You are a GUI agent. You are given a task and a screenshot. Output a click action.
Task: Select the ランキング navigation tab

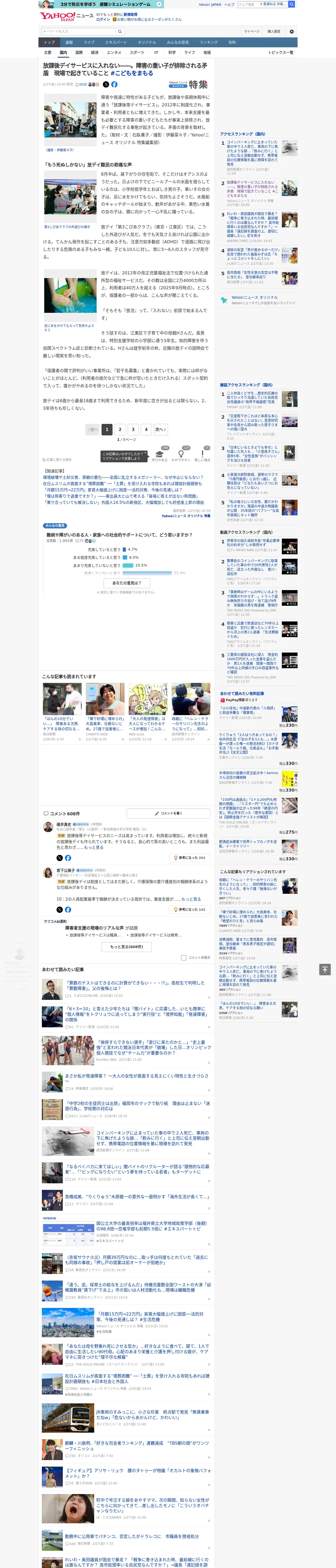click(x=209, y=43)
